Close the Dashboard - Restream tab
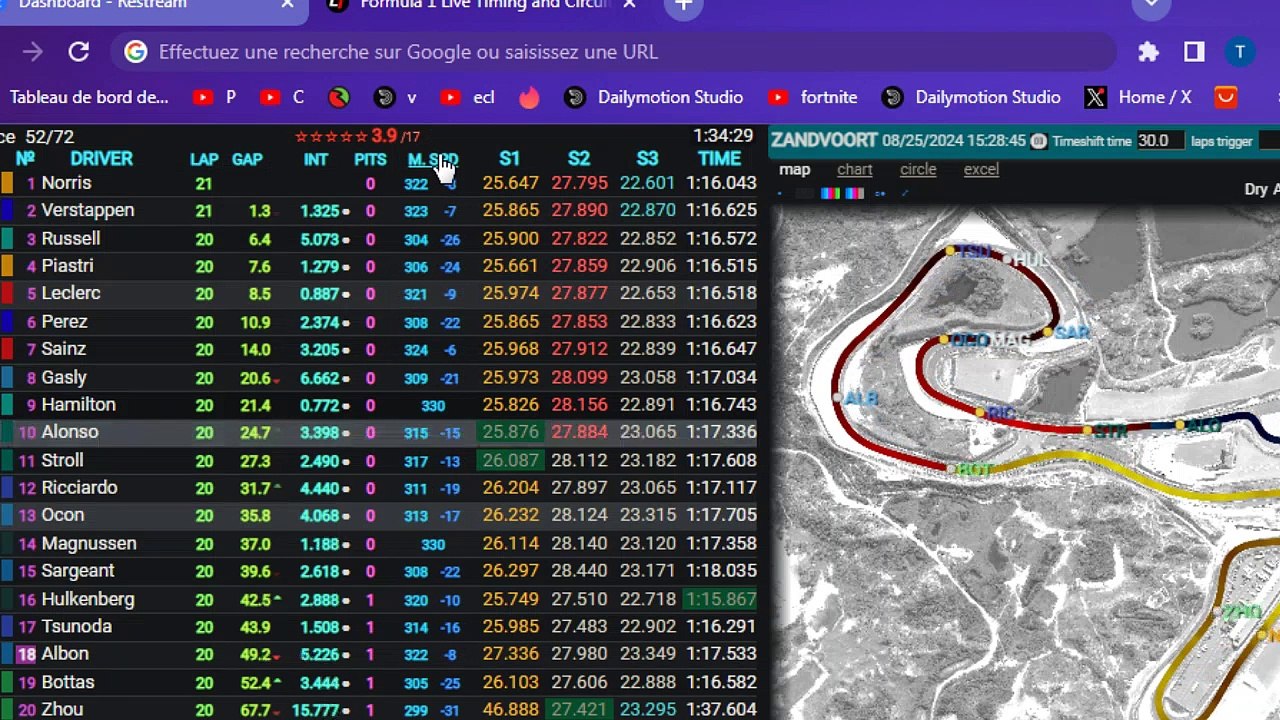This screenshot has width=1280, height=720. [x=287, y=5]
